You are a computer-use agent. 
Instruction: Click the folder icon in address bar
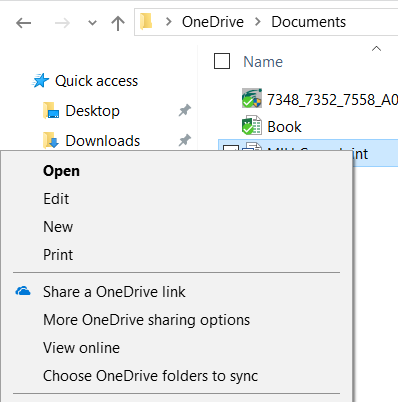point(146,22)
